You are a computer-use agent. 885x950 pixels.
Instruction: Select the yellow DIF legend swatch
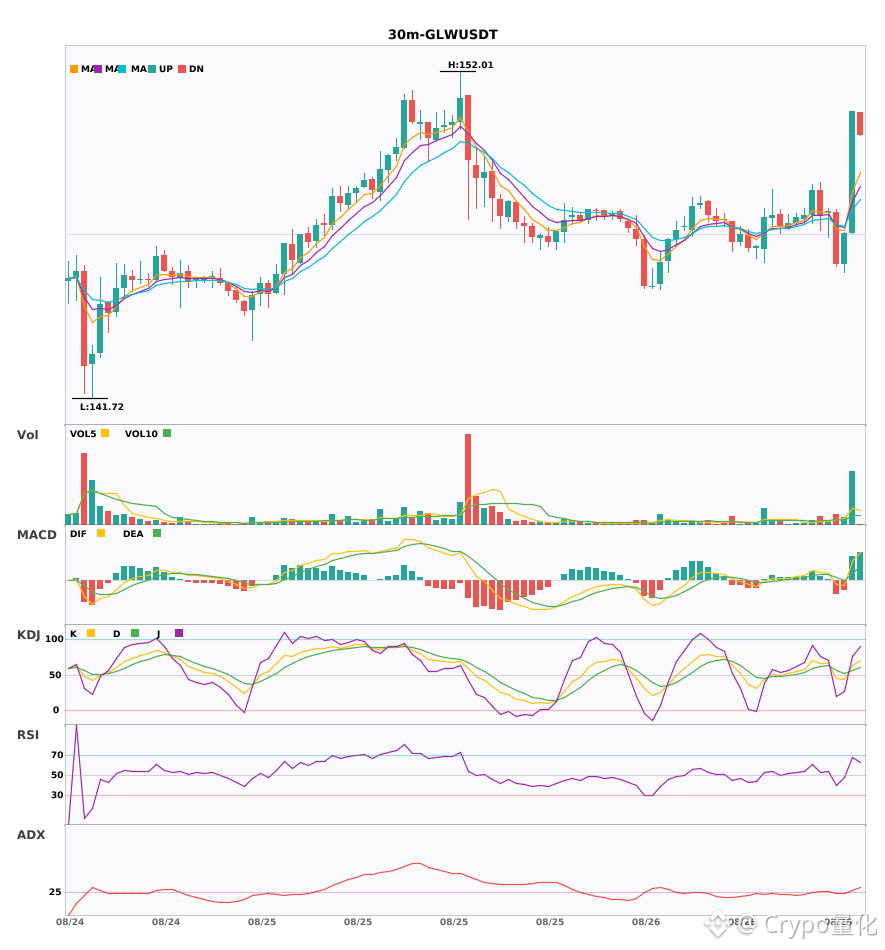click(101, 533)
